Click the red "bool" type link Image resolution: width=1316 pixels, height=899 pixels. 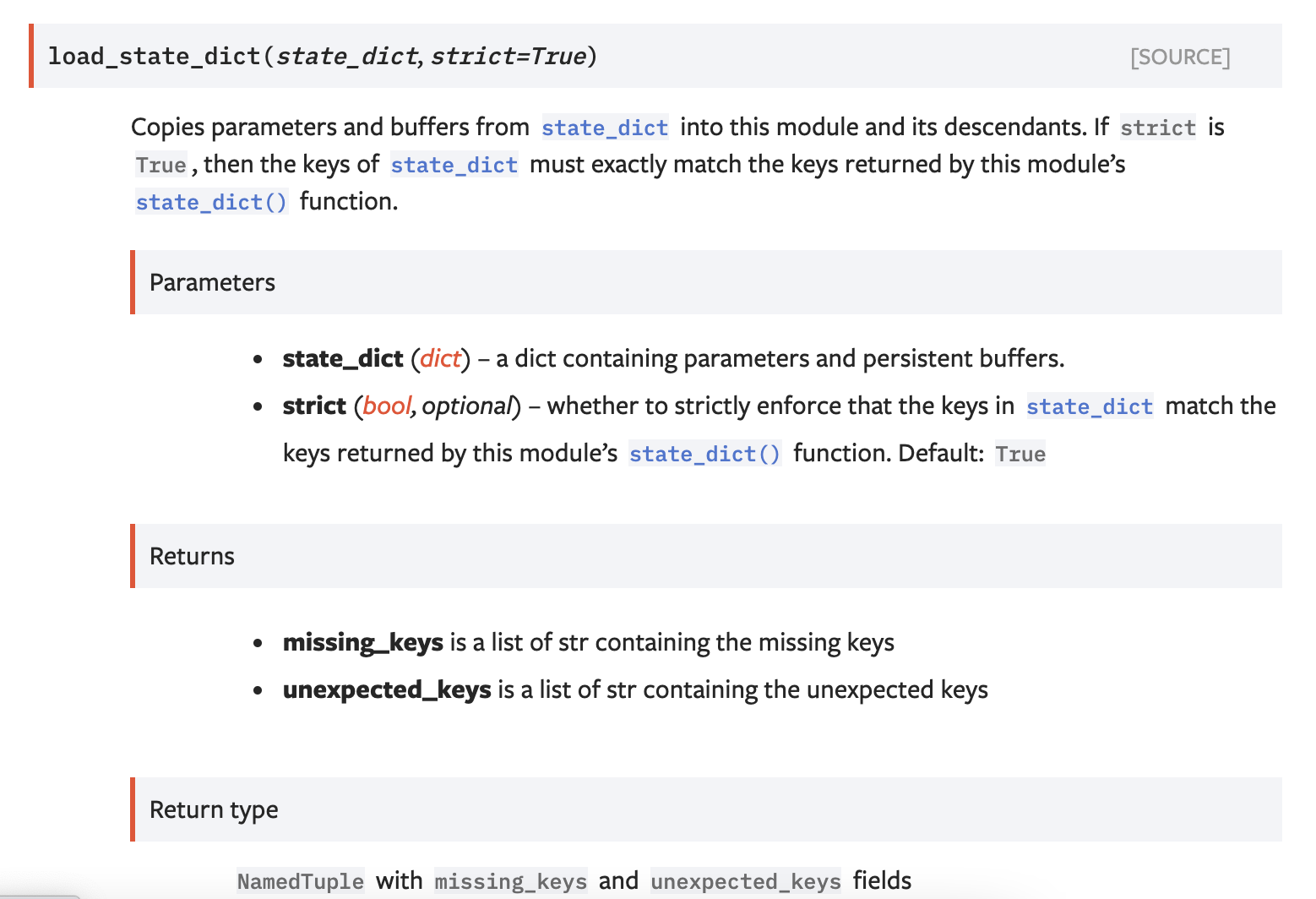tap(387, 406)
